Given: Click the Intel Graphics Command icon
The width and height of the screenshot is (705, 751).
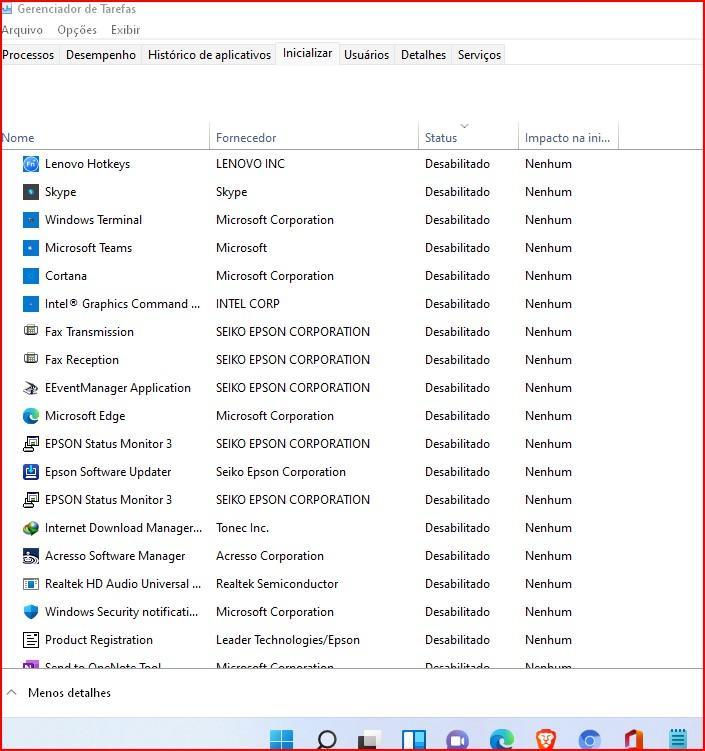Looking at the screenshot, I should click(31, 304).
